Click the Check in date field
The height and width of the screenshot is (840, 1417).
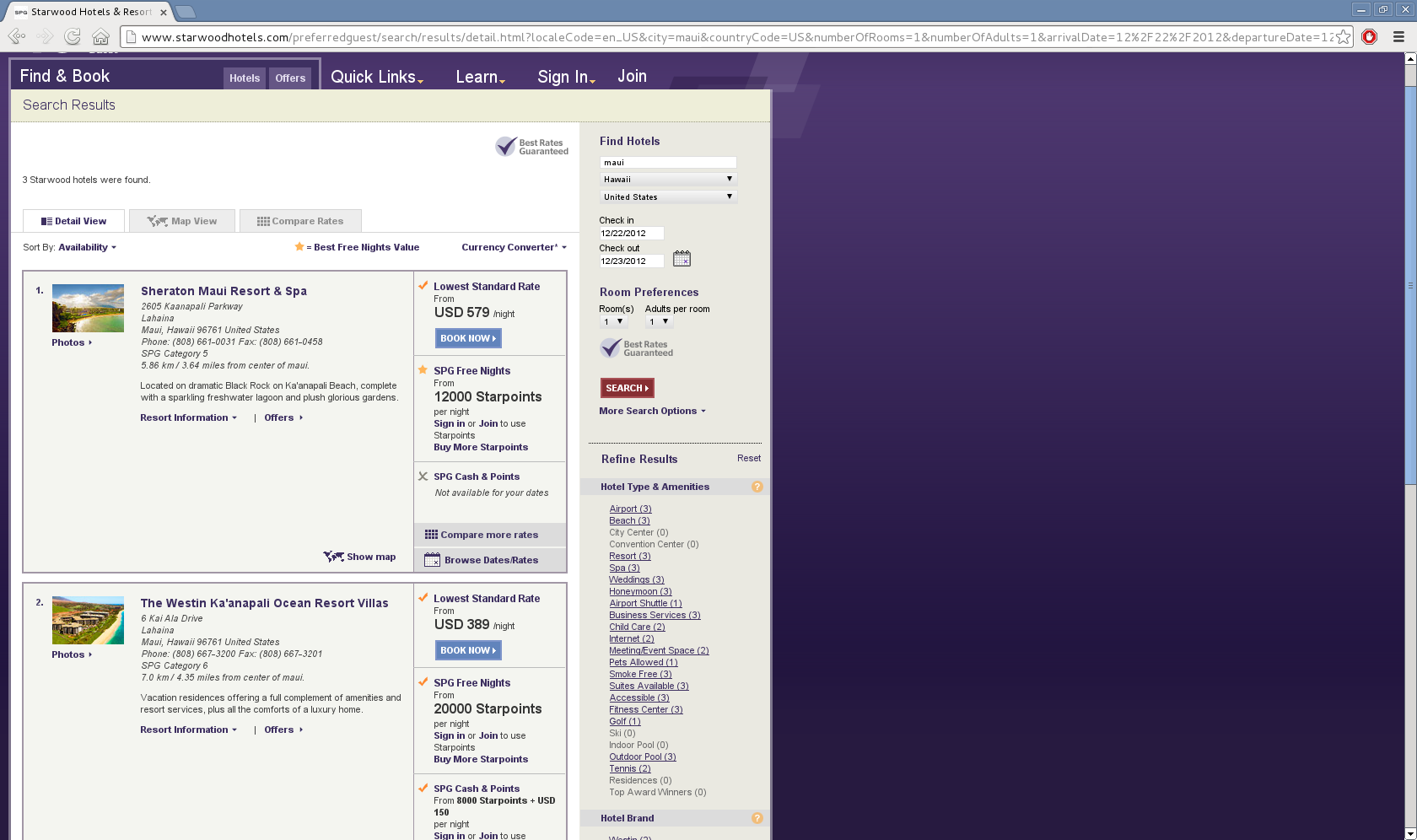[631, 233]
